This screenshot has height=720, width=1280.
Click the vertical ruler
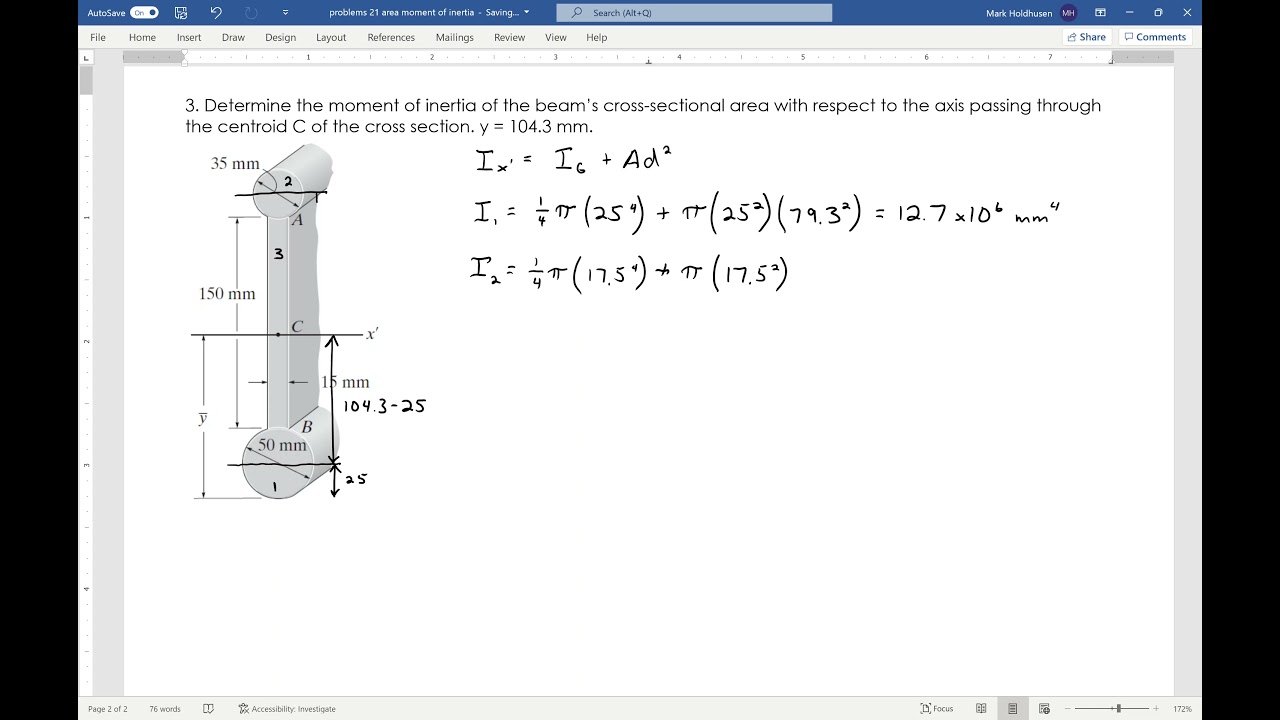[x=85, y=380]
